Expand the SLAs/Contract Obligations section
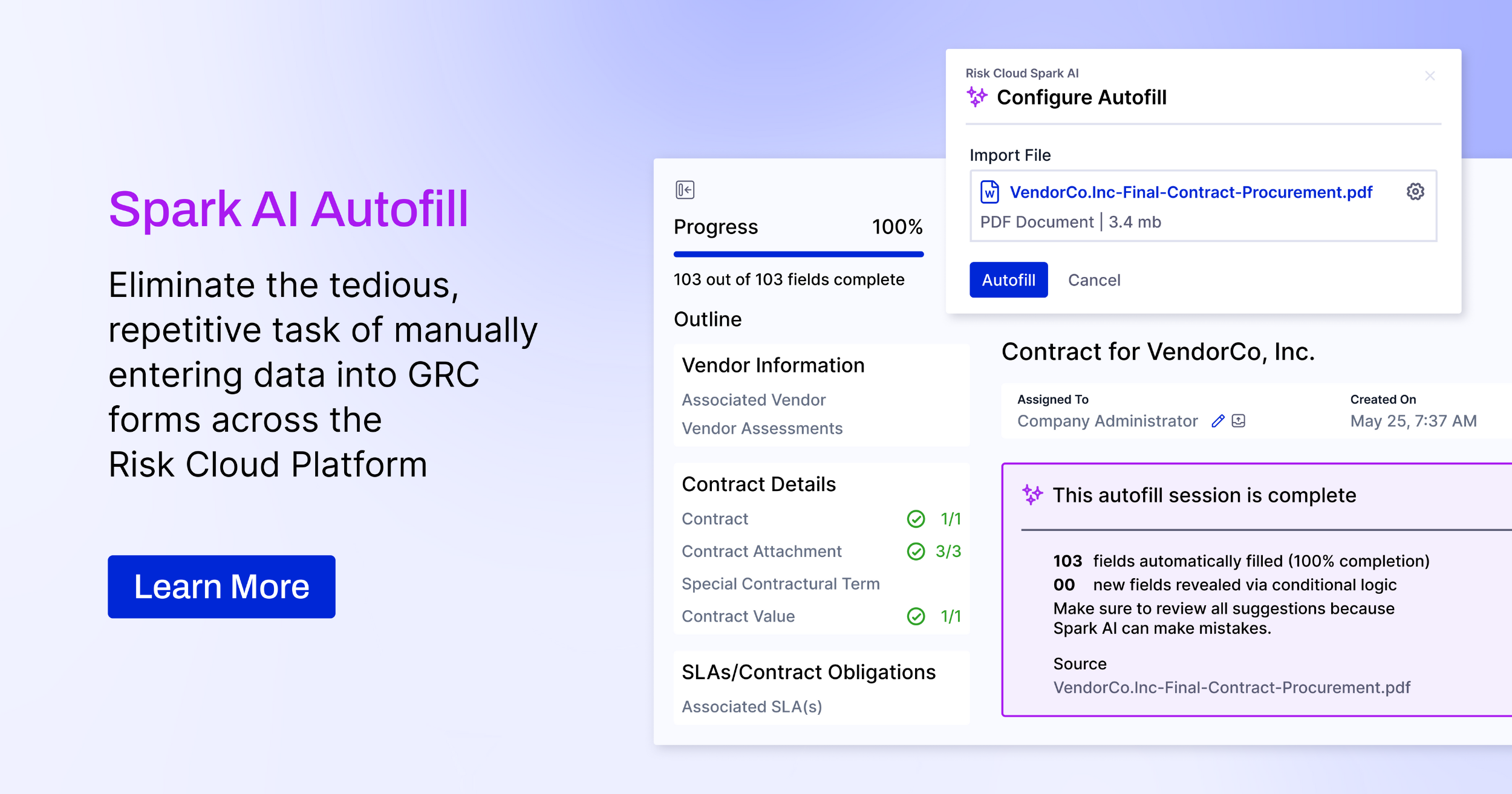This screenshot has width=1512, height=794. 808,672
